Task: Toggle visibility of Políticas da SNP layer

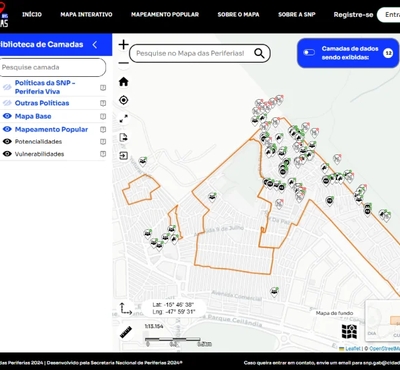Action: click(7, 87)
